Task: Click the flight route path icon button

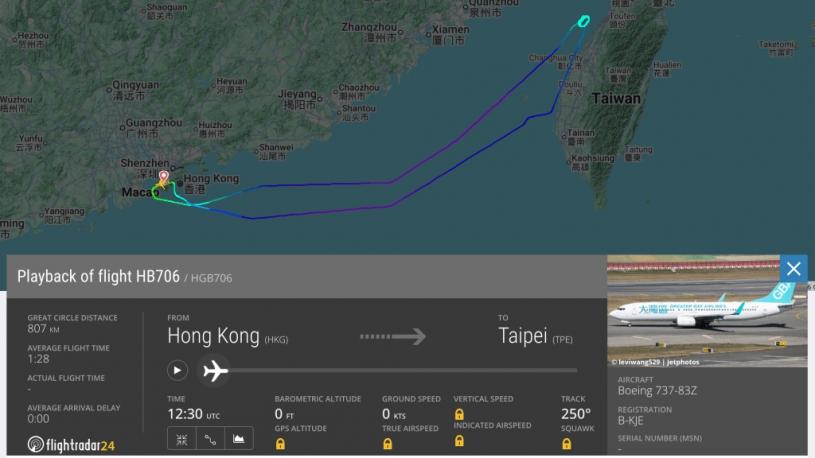Action: click(x=211, y=440)
